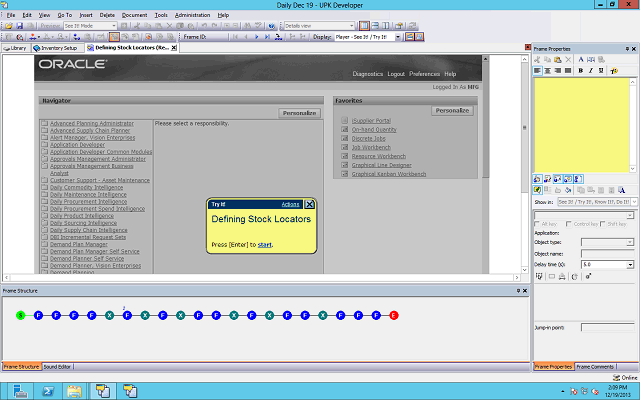Open the Delay time dropdown
Screen dimensions: 640x400
[x=630, y=264]
